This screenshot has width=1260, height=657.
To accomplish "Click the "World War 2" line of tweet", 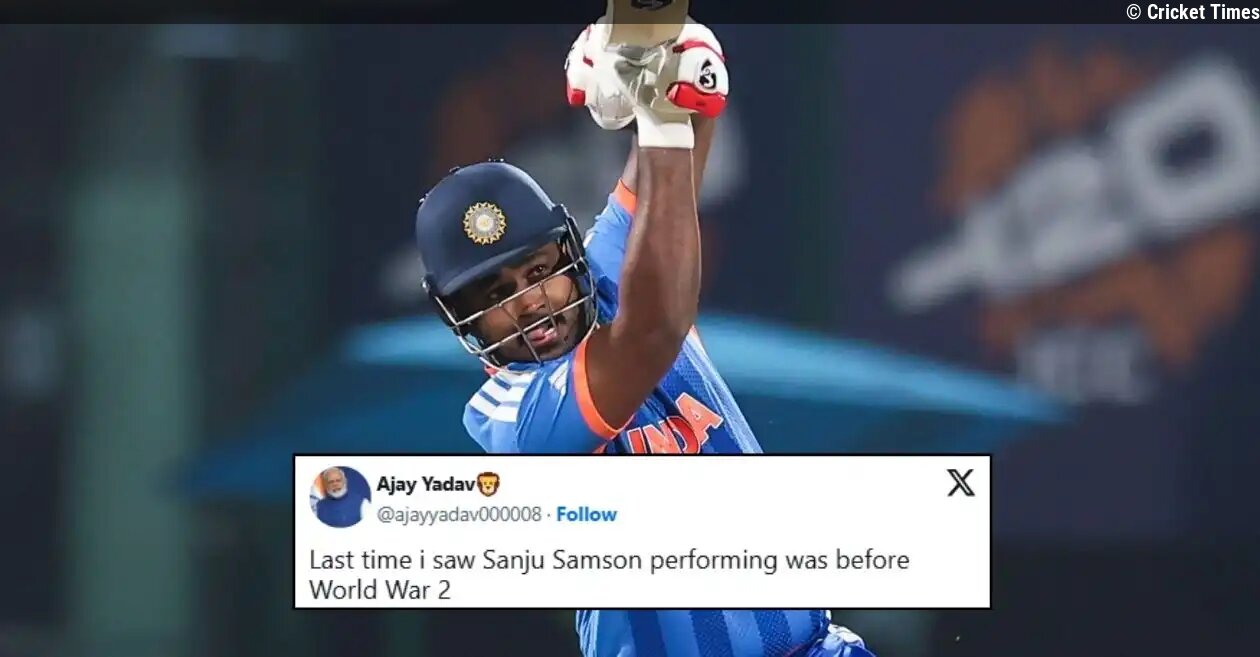I will click(380, 589).
